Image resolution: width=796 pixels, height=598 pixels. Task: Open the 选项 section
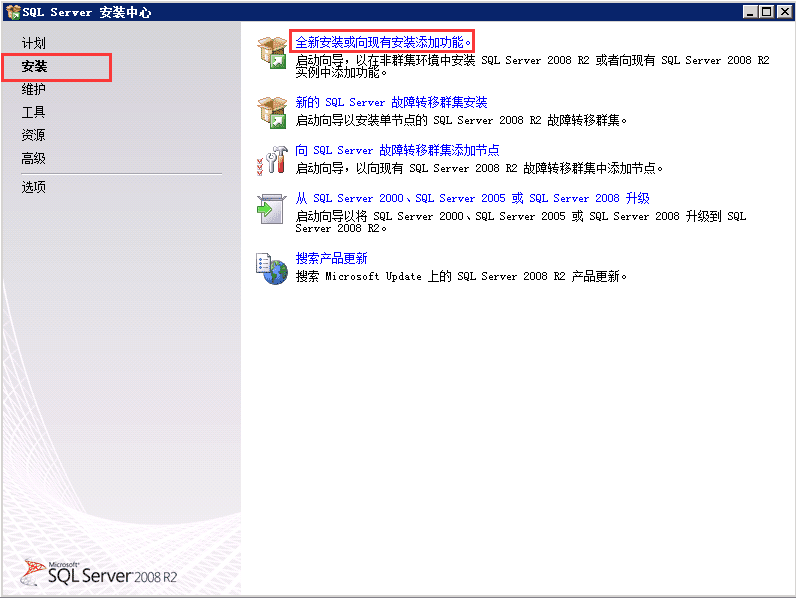tap(34, 187)
